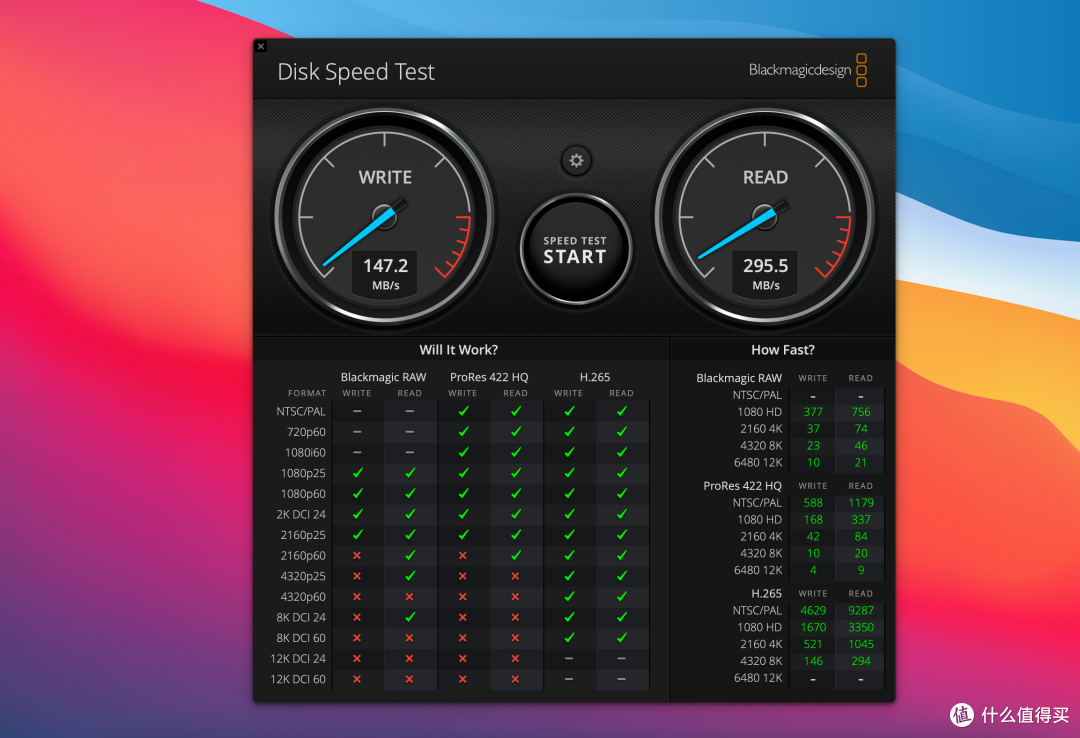Click Blackmagic RAW 4320 8K read value 46
The height and width of the screenshot is (738, 1080).
[x=861, y=446]
